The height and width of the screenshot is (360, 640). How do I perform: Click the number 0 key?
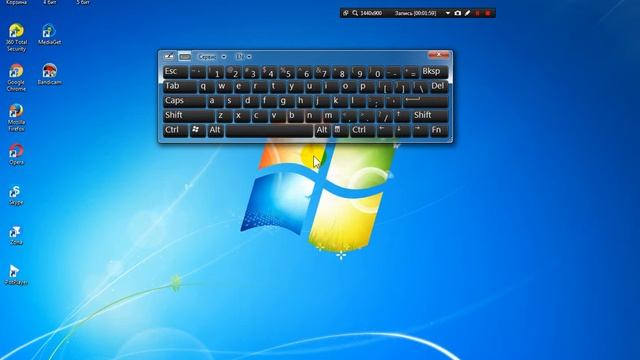pyautogui.click(x=376, y=72)
